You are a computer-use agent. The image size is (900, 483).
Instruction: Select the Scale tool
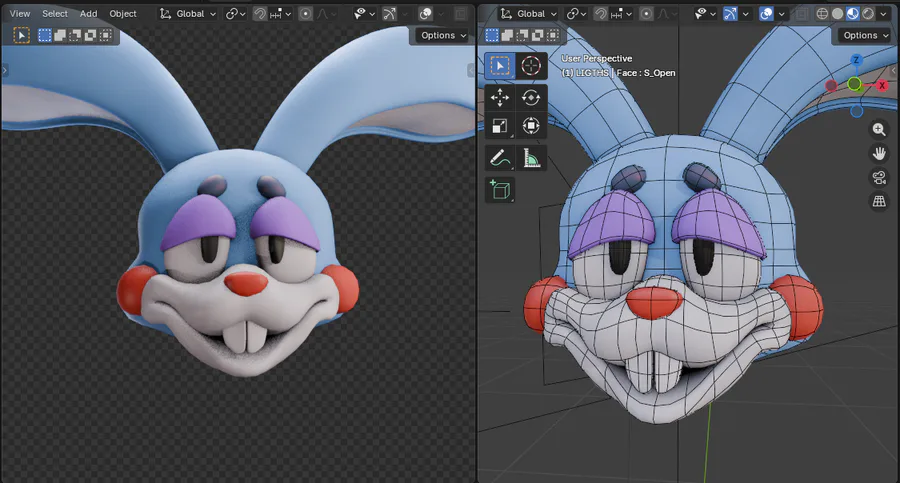click(x=500, y=126)
